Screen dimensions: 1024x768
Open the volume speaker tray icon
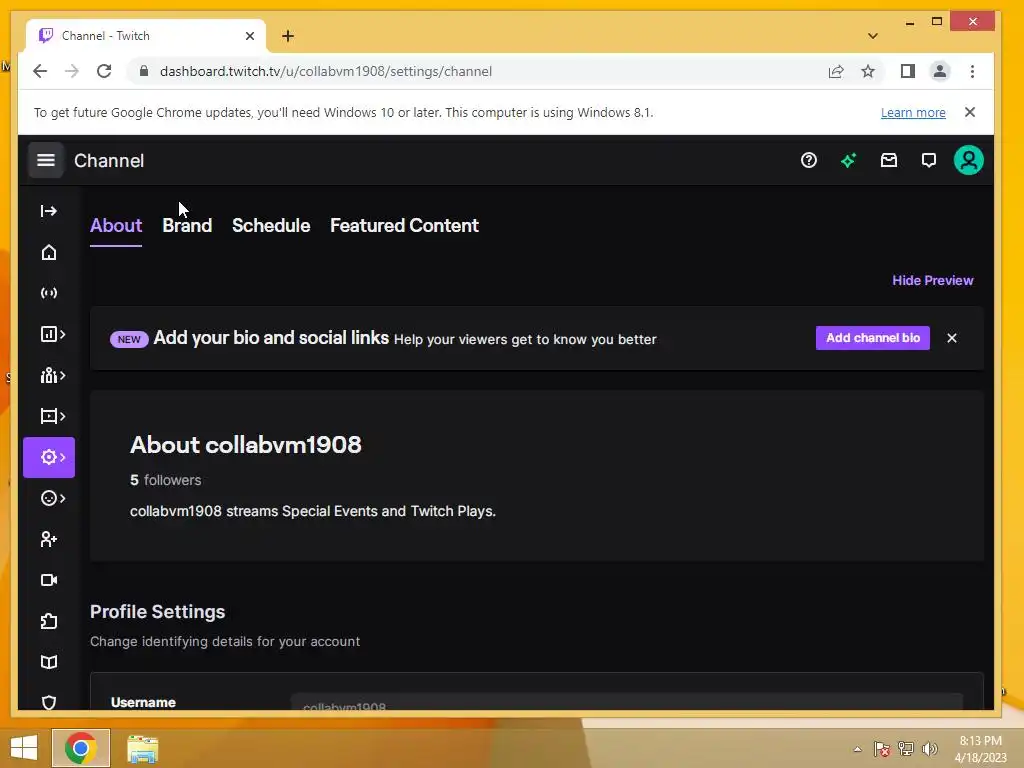coord(929,749)
